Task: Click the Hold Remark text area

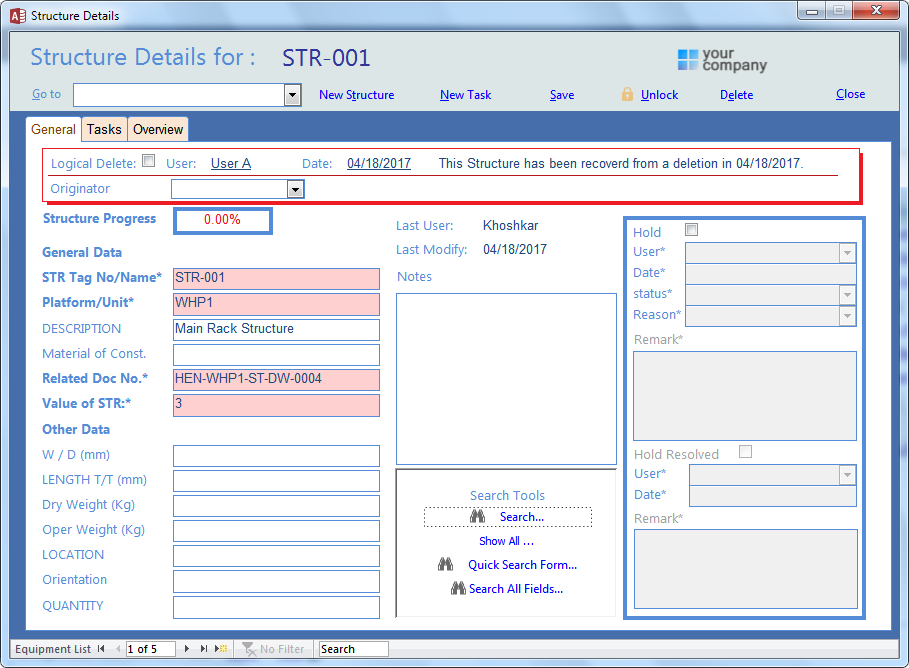Action: point(745,395)
